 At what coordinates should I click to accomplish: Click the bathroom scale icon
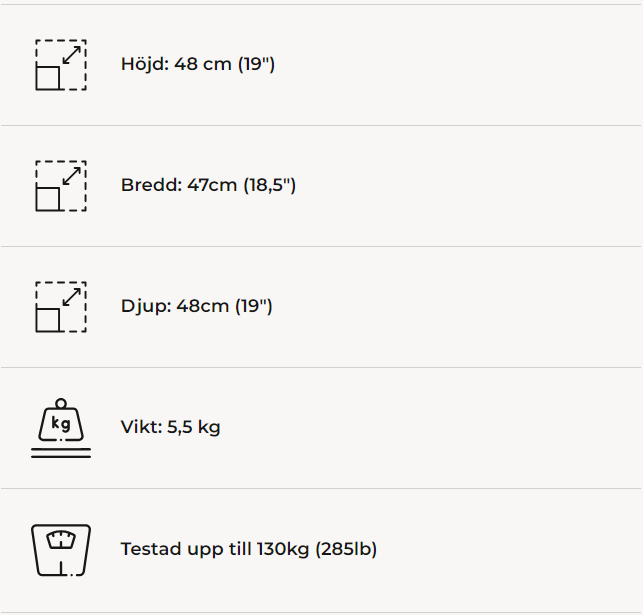61,549
